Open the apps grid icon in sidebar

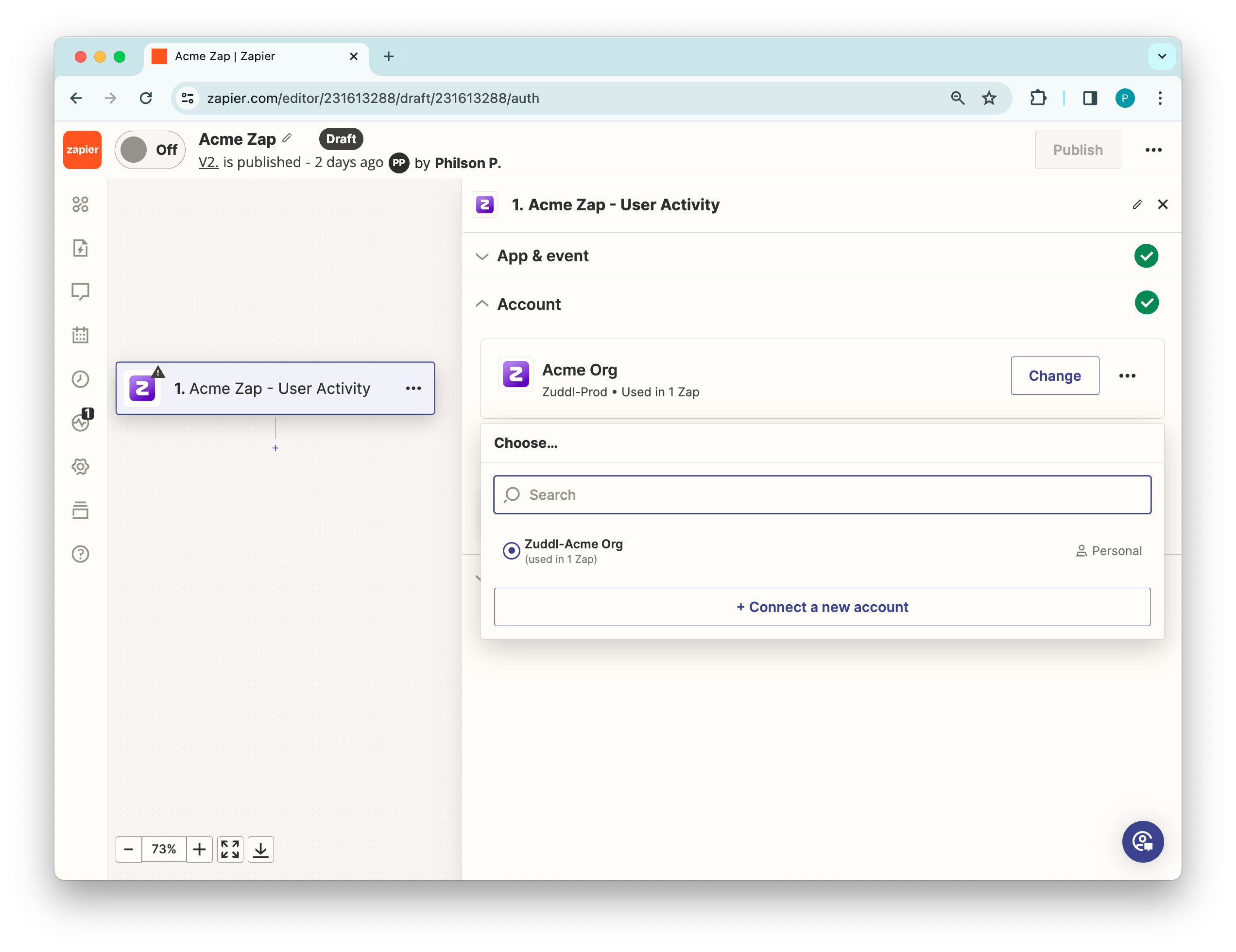[80, 204]
